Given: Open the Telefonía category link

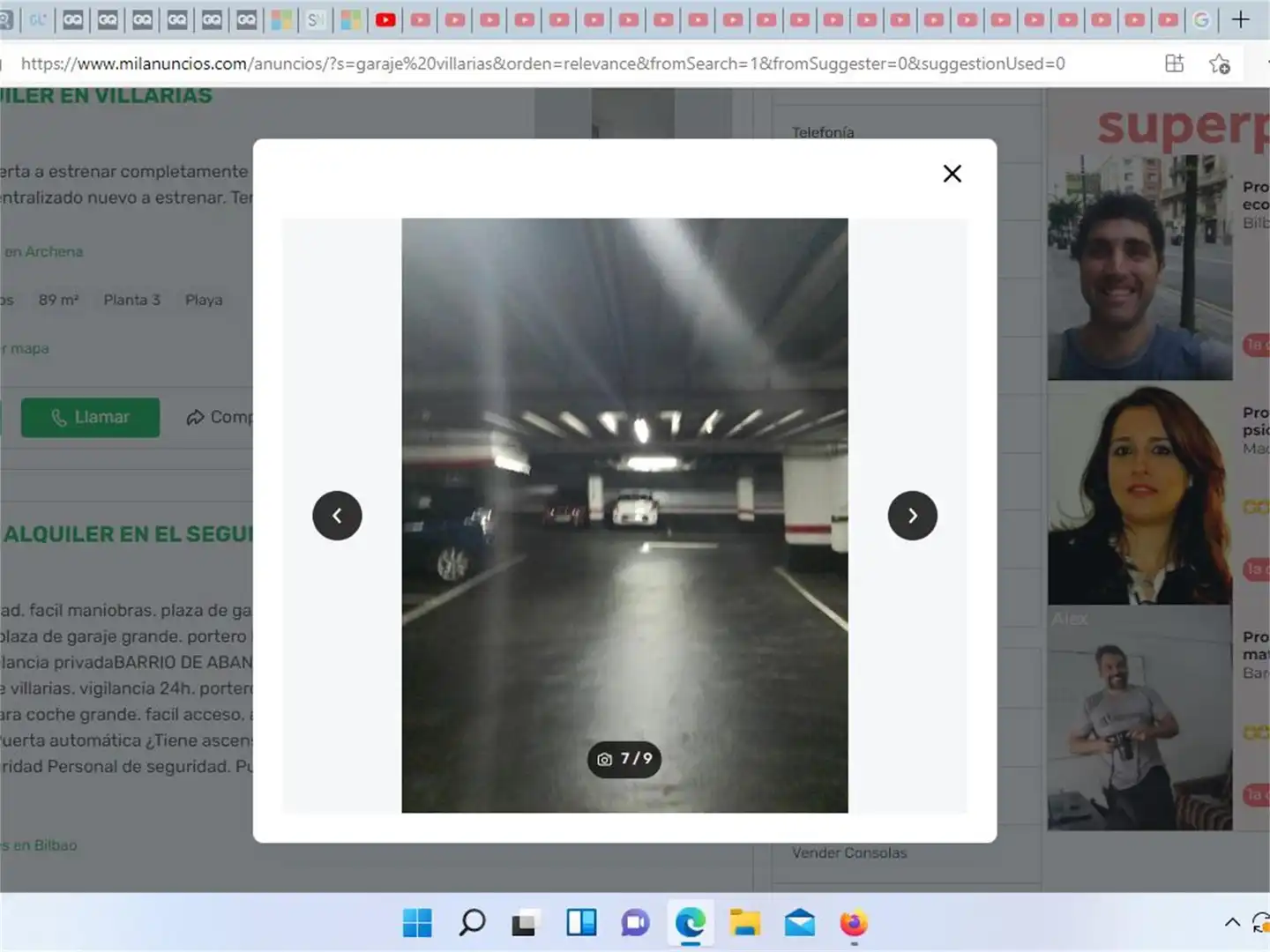Looking at the screenshot, I should 823,132.
